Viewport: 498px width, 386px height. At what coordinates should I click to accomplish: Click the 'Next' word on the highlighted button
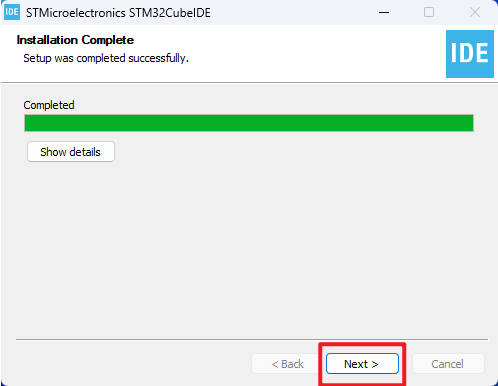(x=356, y=364)
